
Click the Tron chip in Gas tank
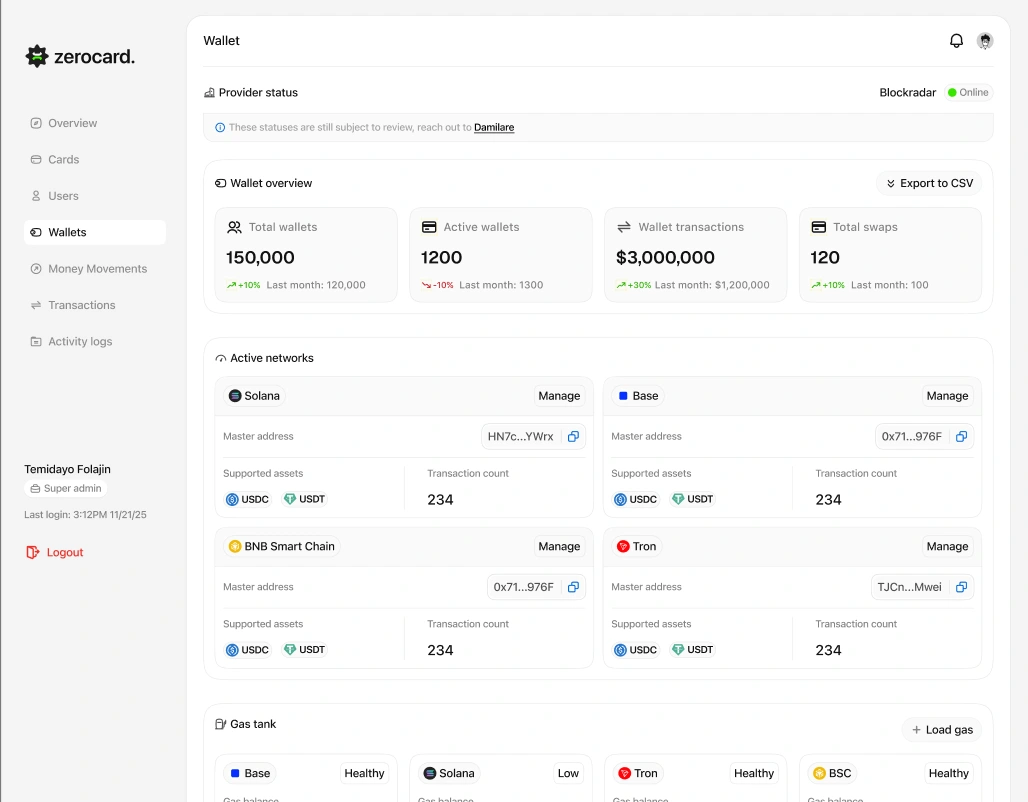point(638,774)
